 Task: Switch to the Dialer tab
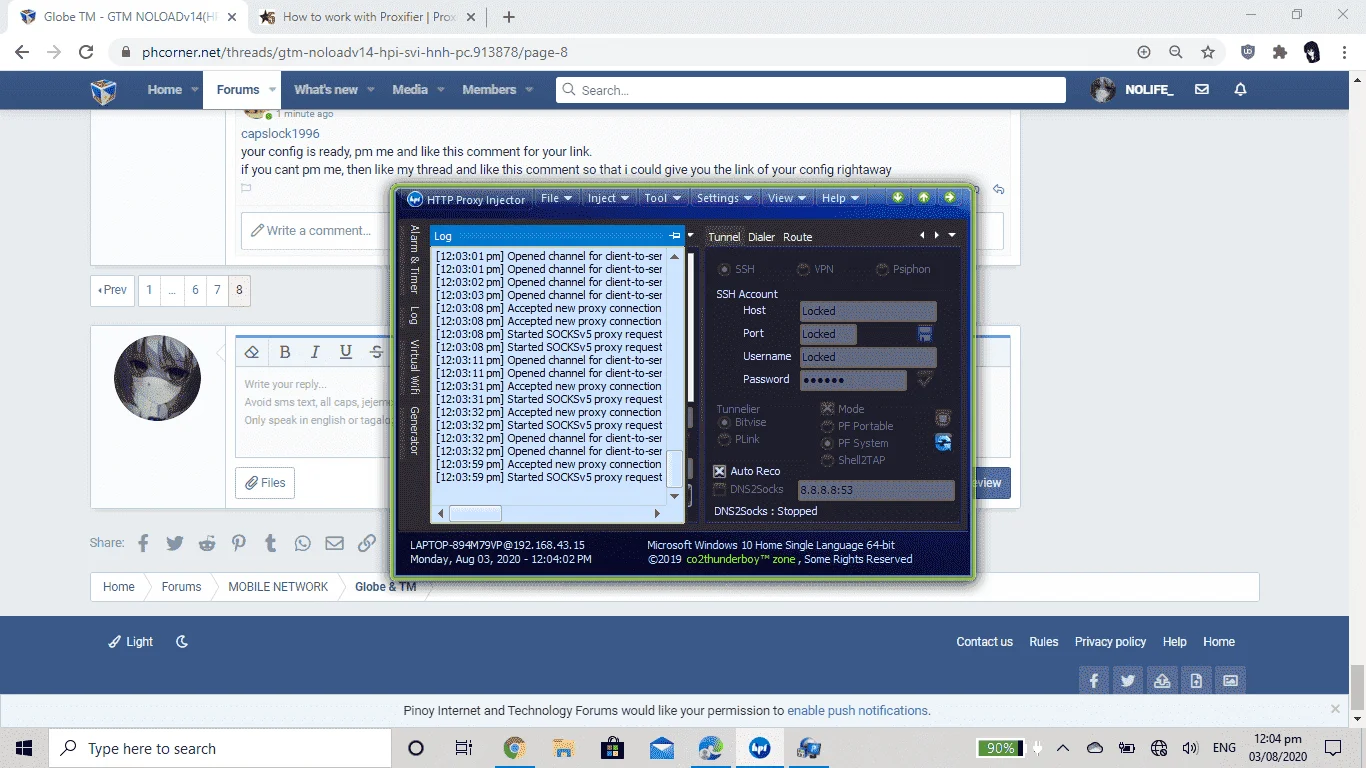click(761, 237)
